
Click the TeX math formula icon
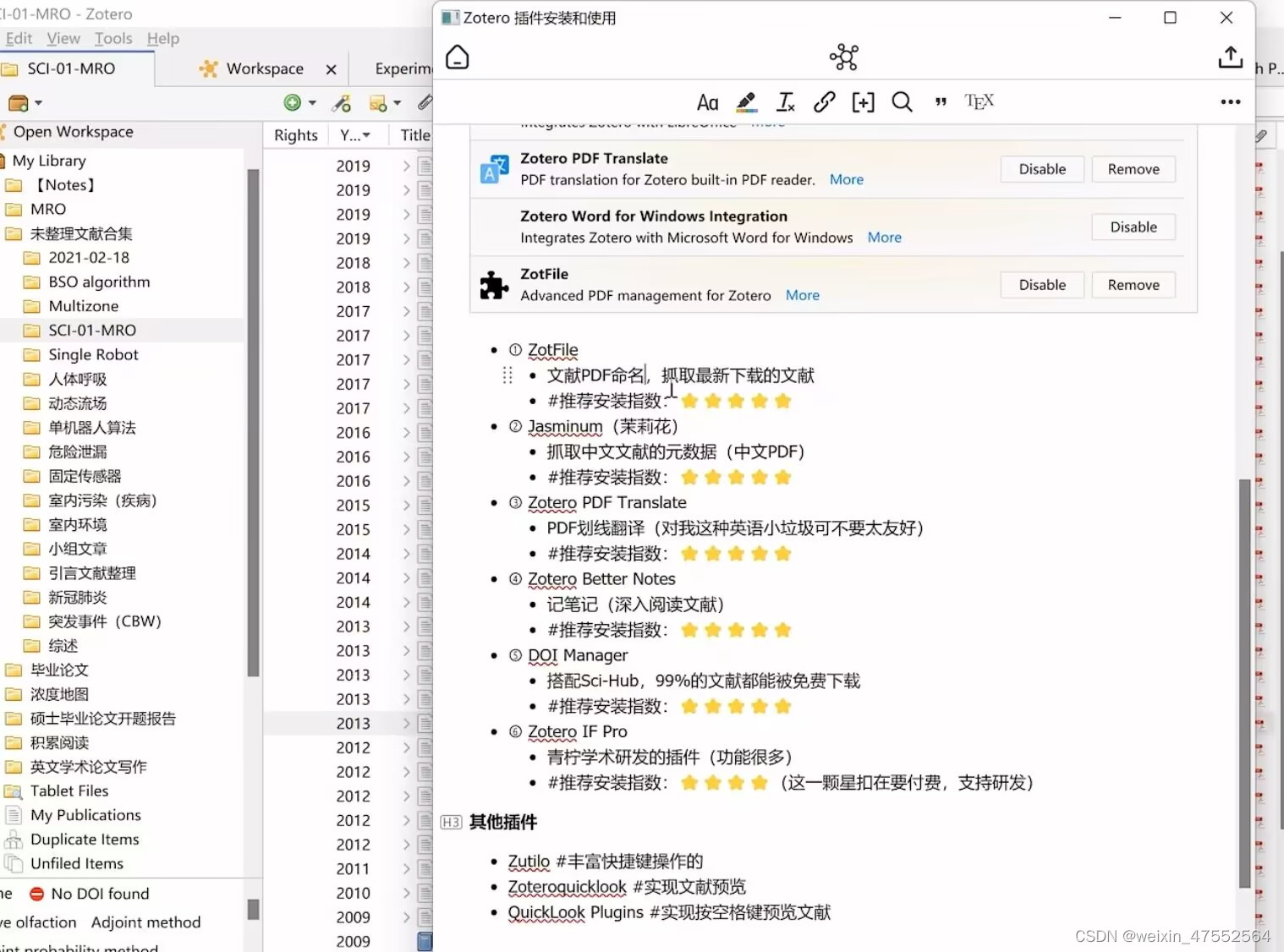(x=979, y=102)
